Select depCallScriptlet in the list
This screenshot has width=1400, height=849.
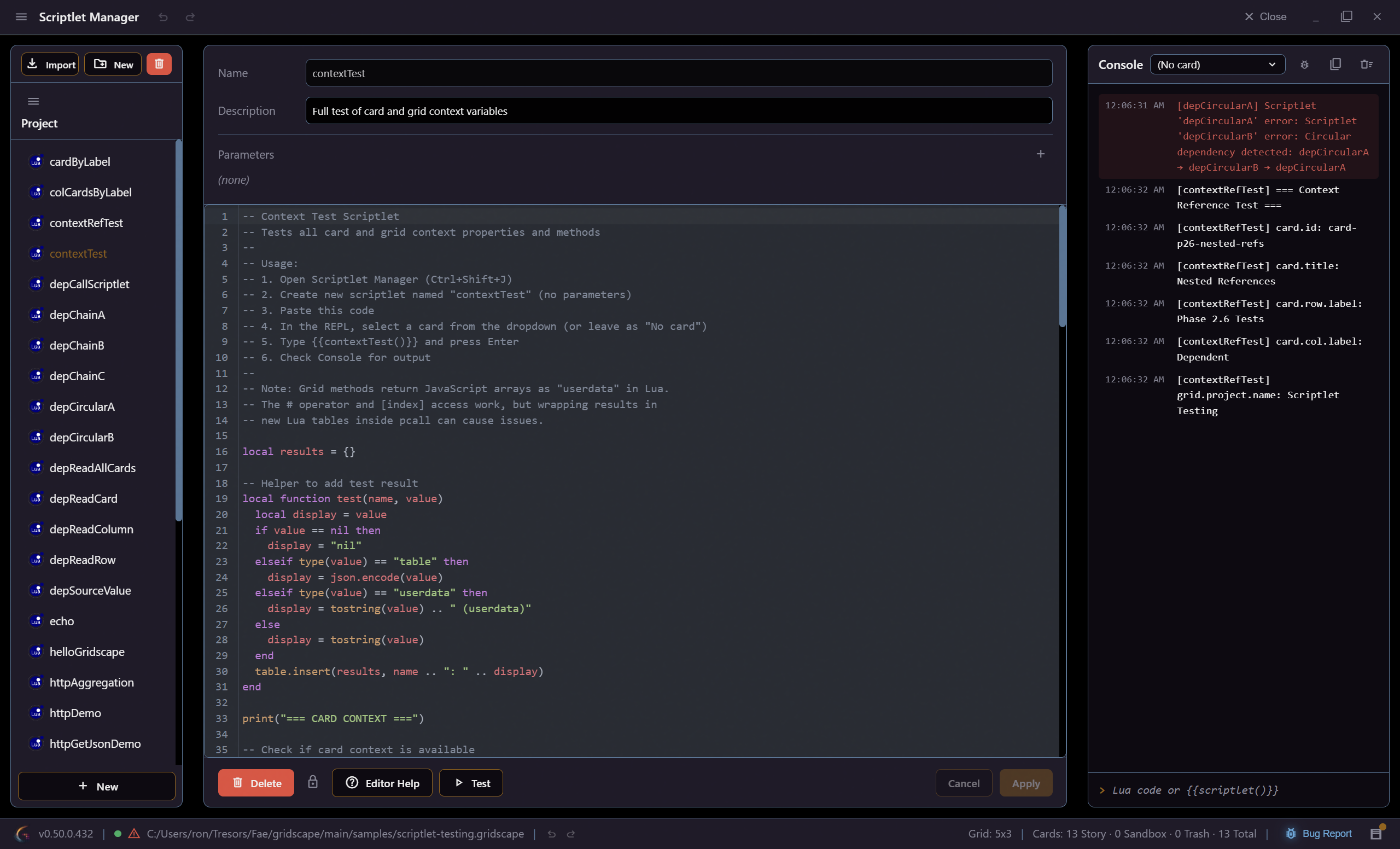(89, 284)
